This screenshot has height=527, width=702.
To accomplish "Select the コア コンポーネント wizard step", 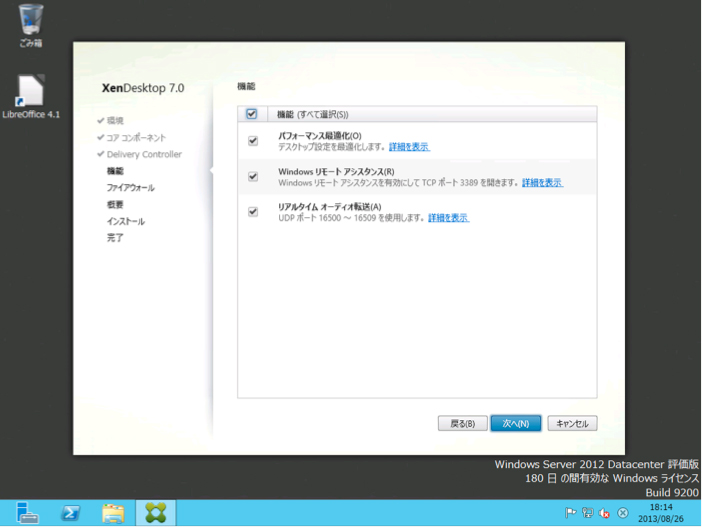I will [136, 137].
